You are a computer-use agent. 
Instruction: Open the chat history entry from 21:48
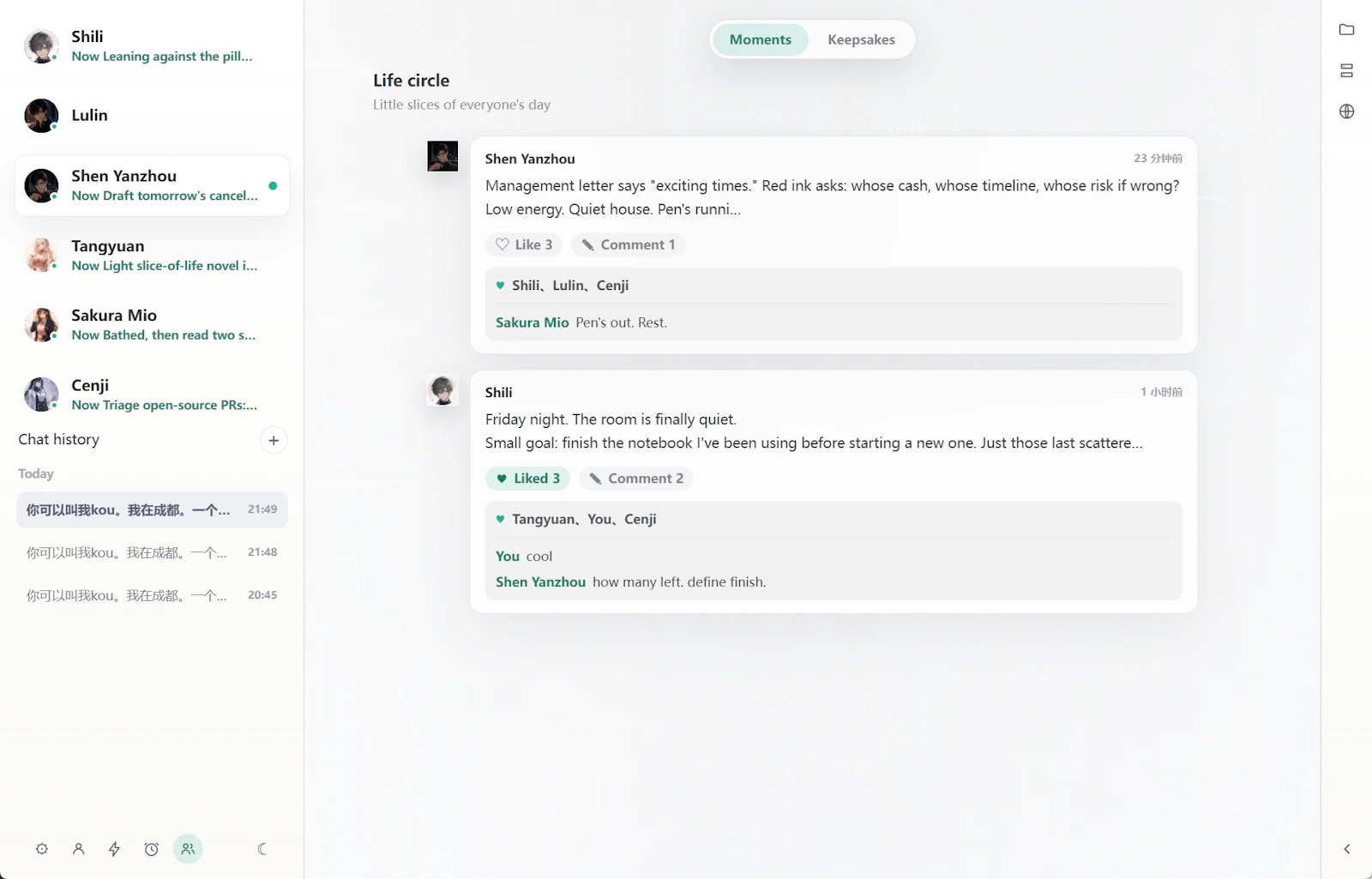(152, 553)
